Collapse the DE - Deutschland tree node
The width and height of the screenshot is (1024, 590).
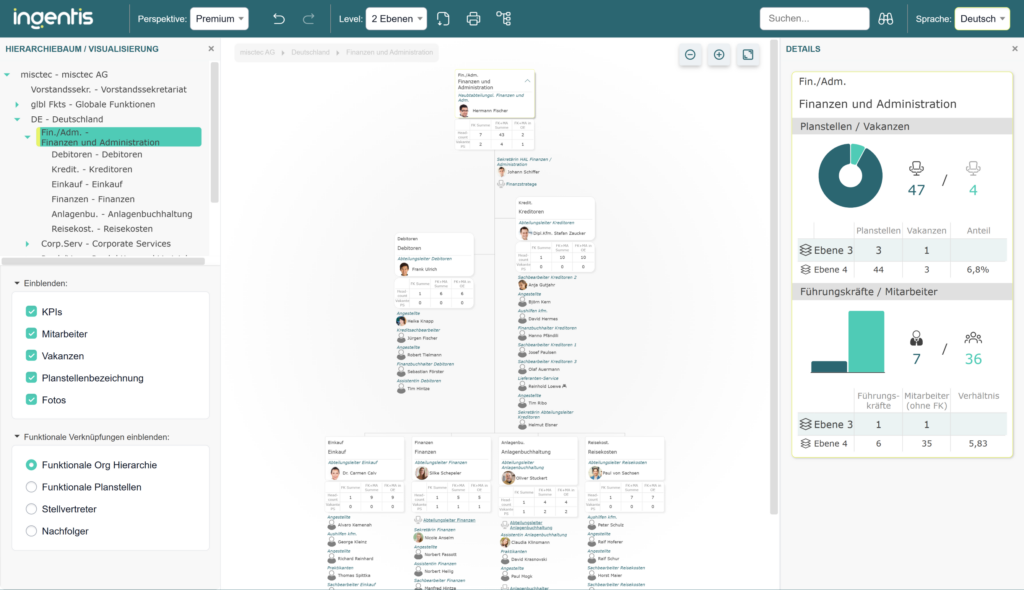click(x=17, y=120)
